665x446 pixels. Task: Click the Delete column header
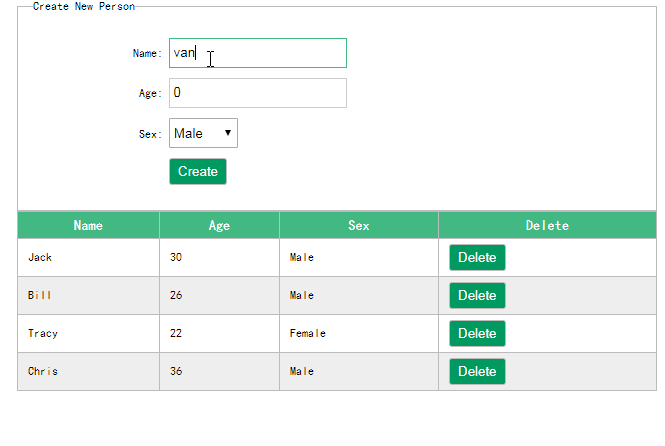coord(548,225)
